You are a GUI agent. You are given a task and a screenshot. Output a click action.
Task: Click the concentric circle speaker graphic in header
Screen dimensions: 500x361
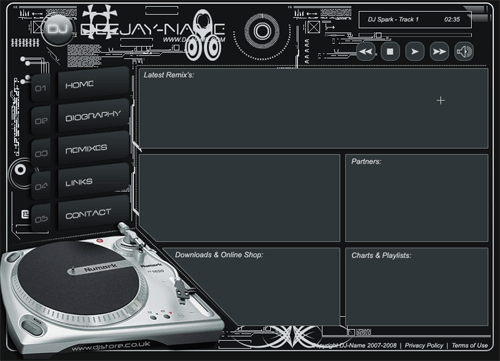pyautogui.click(x=262, y=31)
